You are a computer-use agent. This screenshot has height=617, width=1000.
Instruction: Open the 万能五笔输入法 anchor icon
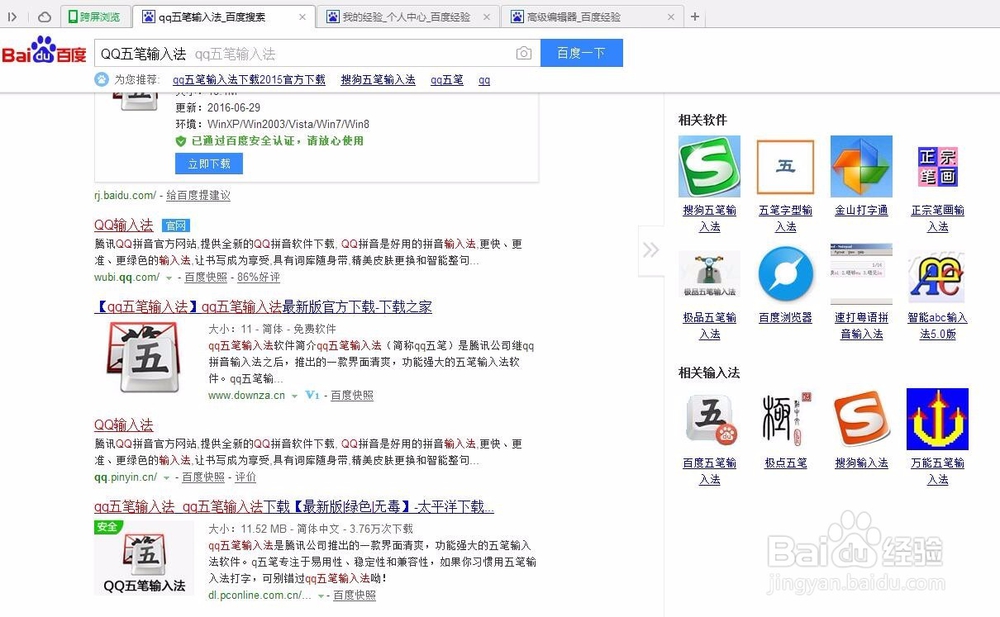coord(938,419)
